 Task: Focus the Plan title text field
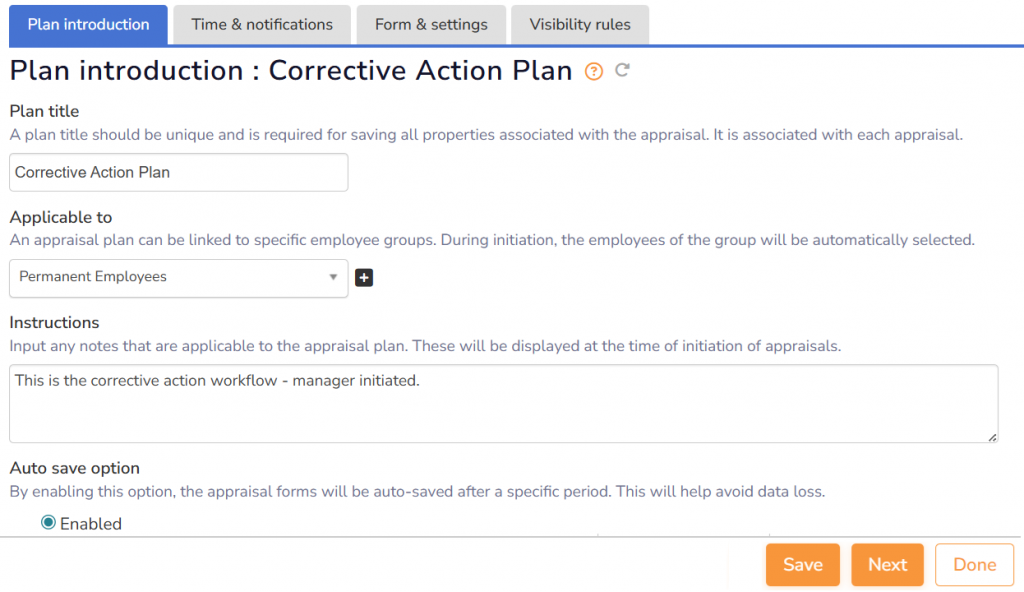pos(178,172)
